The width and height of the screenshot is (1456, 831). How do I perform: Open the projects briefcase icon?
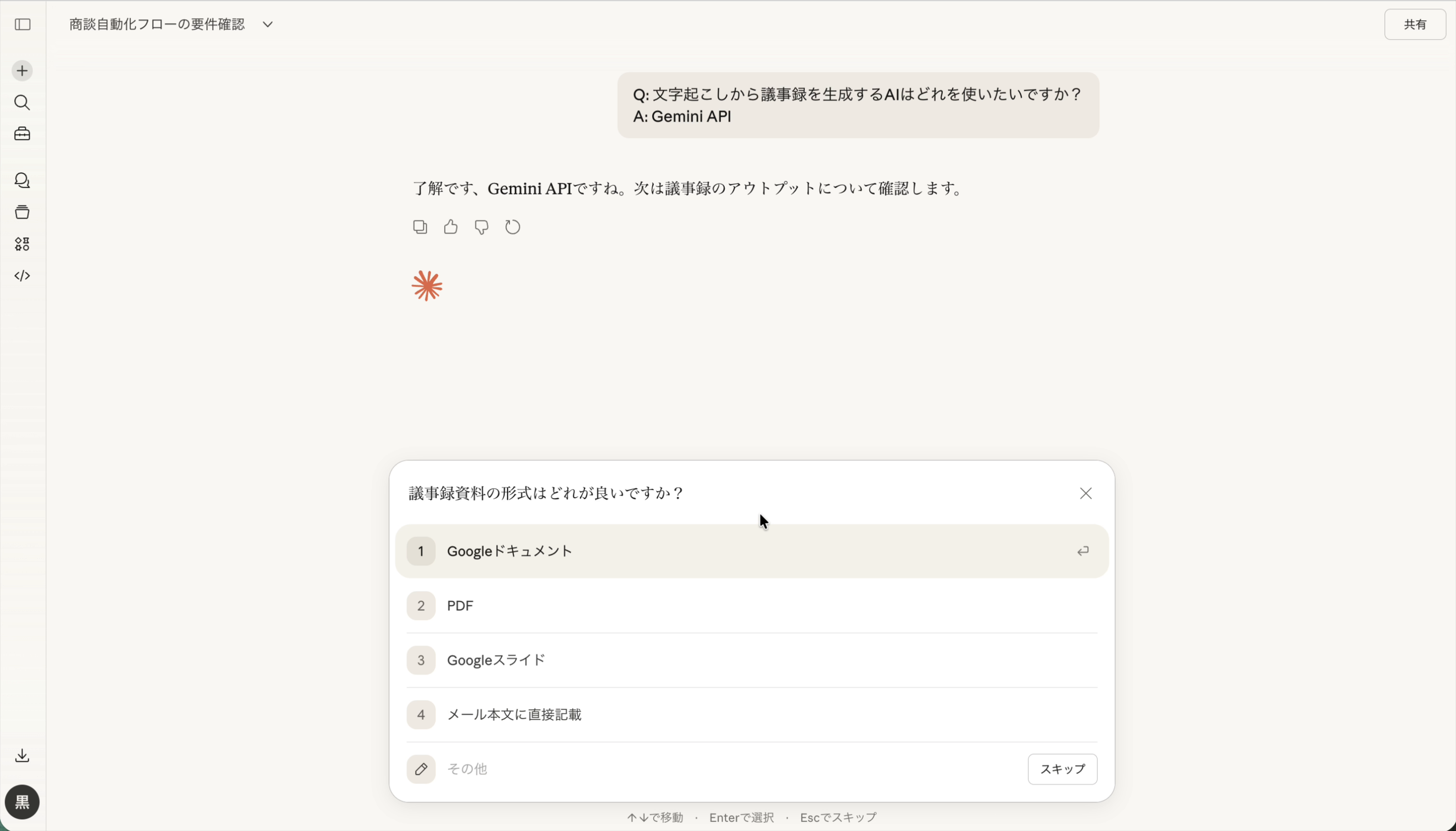[22, 134]
